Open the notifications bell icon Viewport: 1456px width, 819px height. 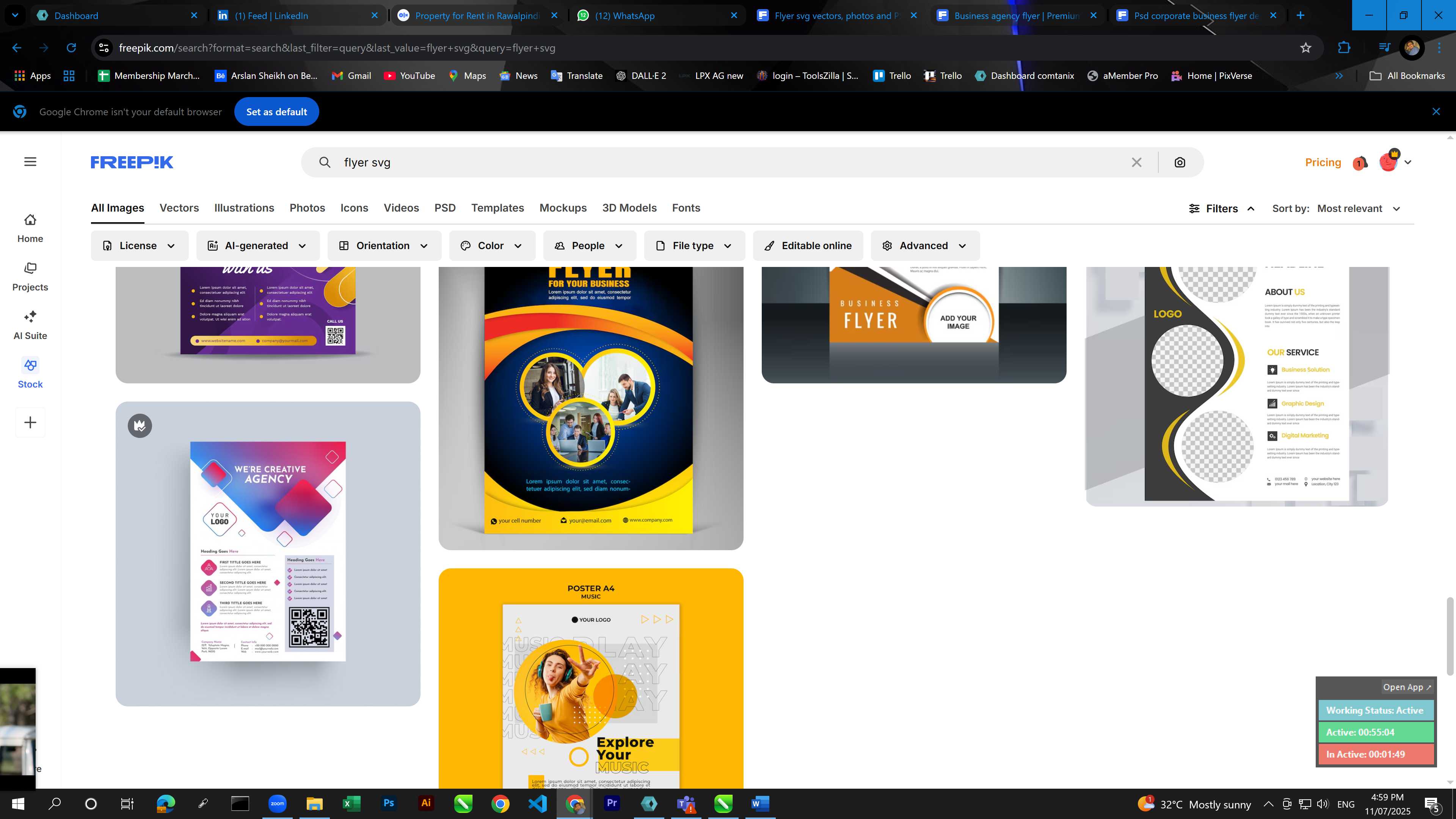(1360, 163)
